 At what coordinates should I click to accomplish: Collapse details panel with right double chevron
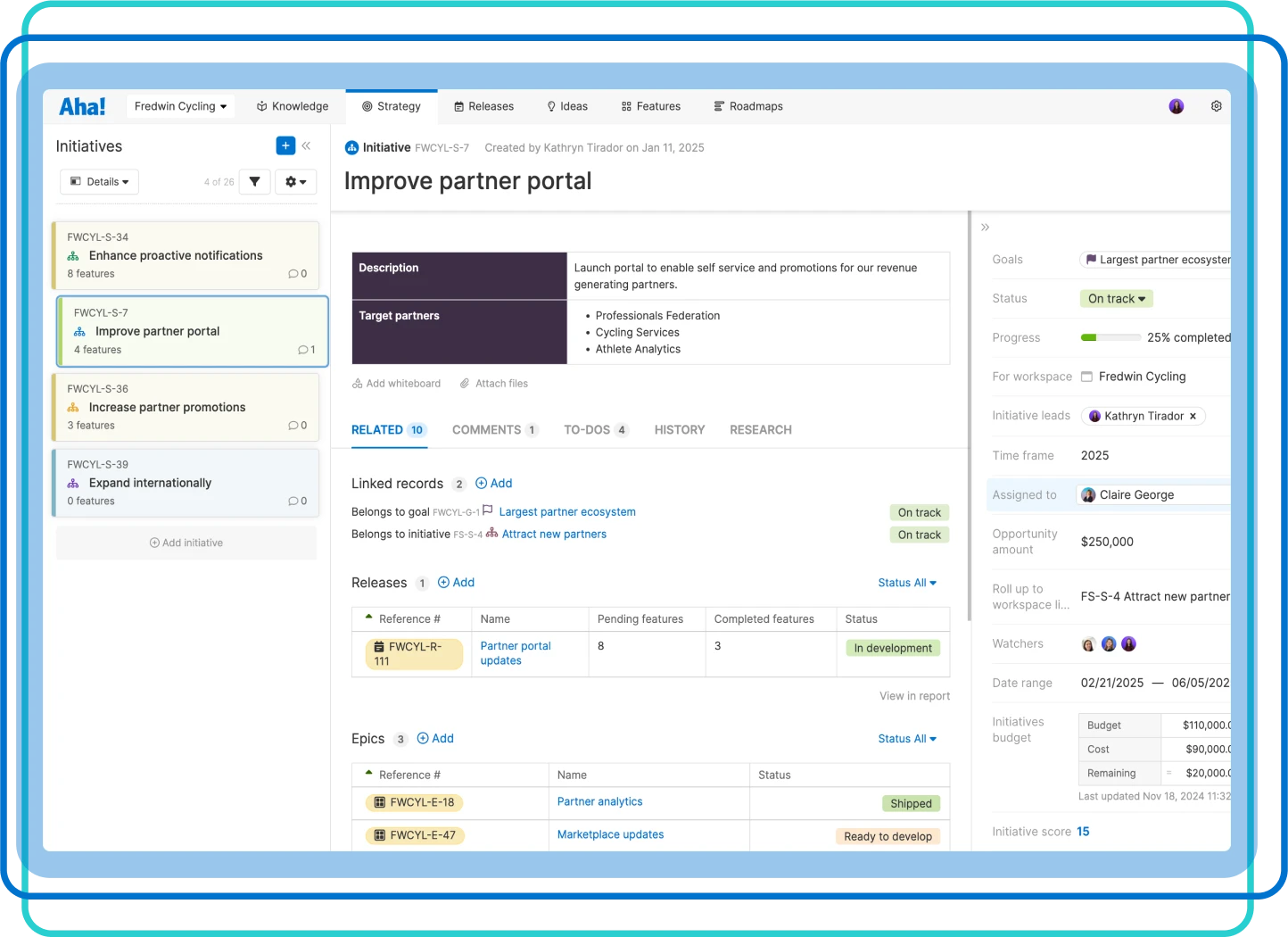(985, 228)
